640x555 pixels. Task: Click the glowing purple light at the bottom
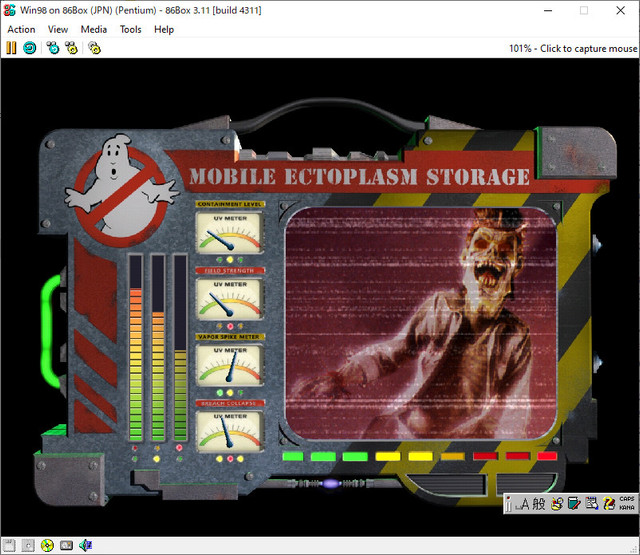tap(331, 484)
